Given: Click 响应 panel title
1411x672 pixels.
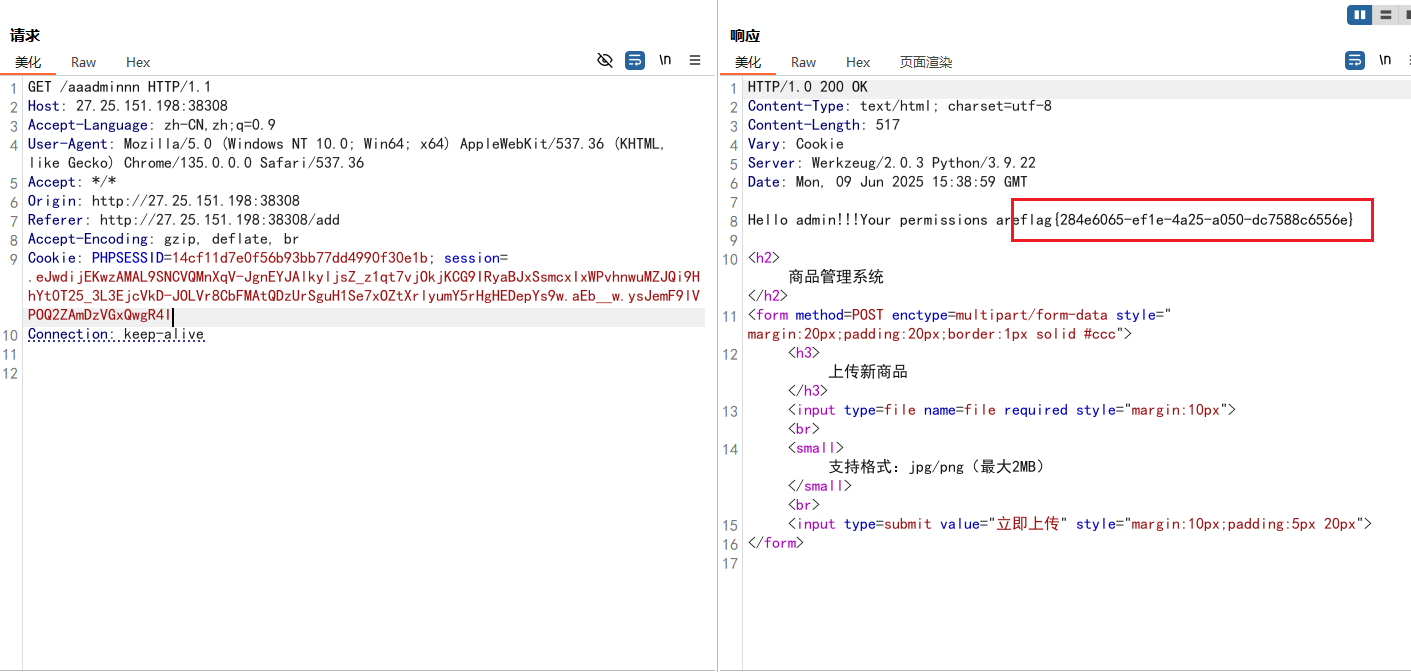Looking at the screenshot, I should point(745,36).
